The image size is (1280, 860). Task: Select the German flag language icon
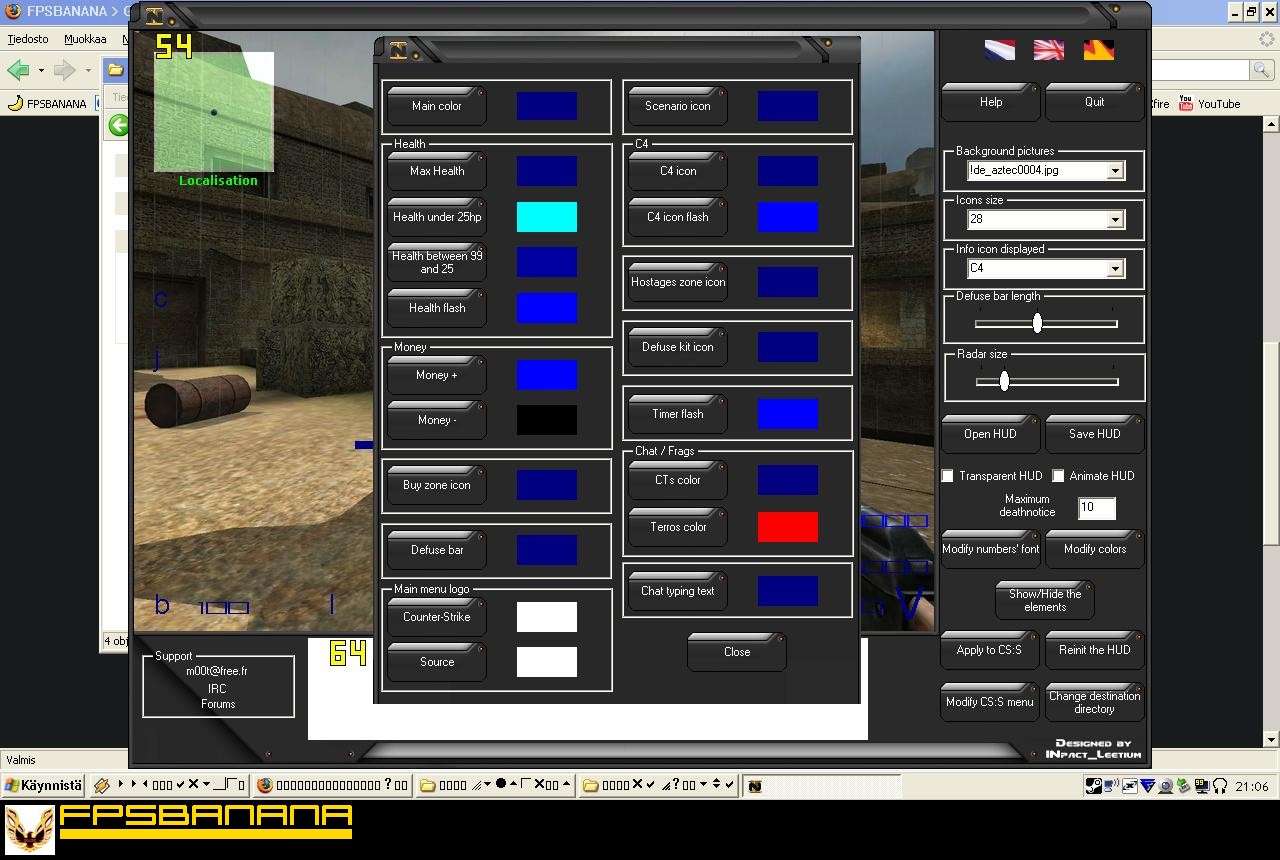[x=1097, y=49]
